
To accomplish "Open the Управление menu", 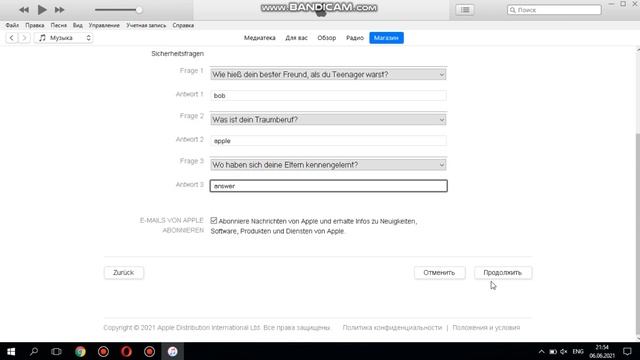I will [104, 25].
